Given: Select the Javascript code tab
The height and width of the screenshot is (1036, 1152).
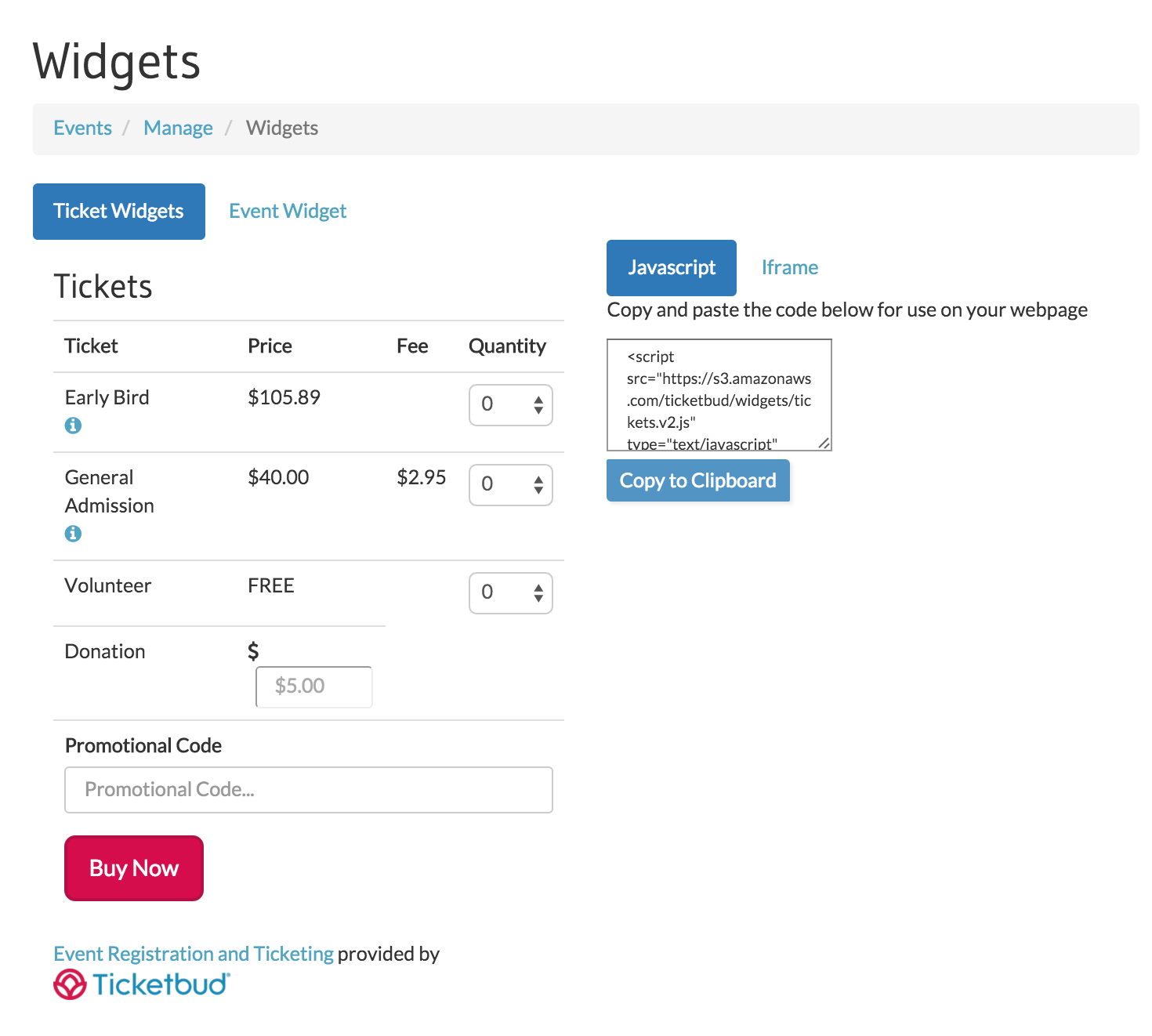Looking at the screenshot, I should [x=672, y=268].
